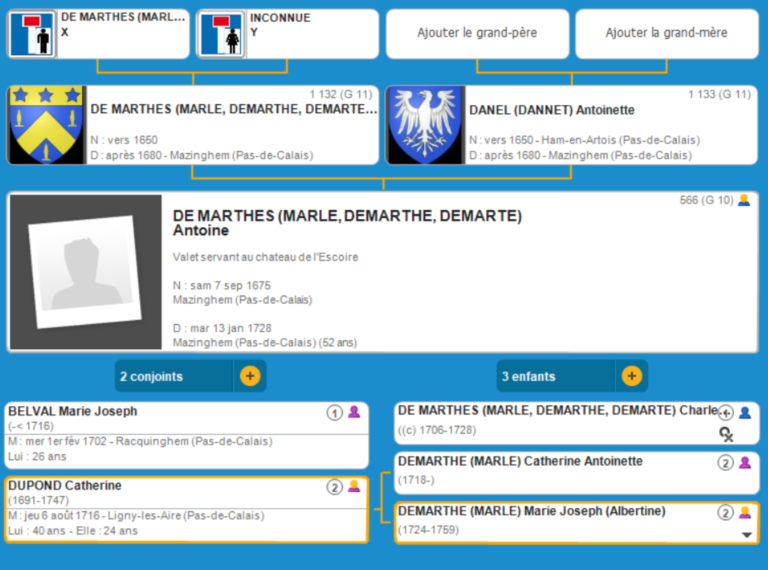The image size is (768, 570).
Task: Select spouse DUPOND Catherine
Action: pyautogui.click(x=160, y=508)
